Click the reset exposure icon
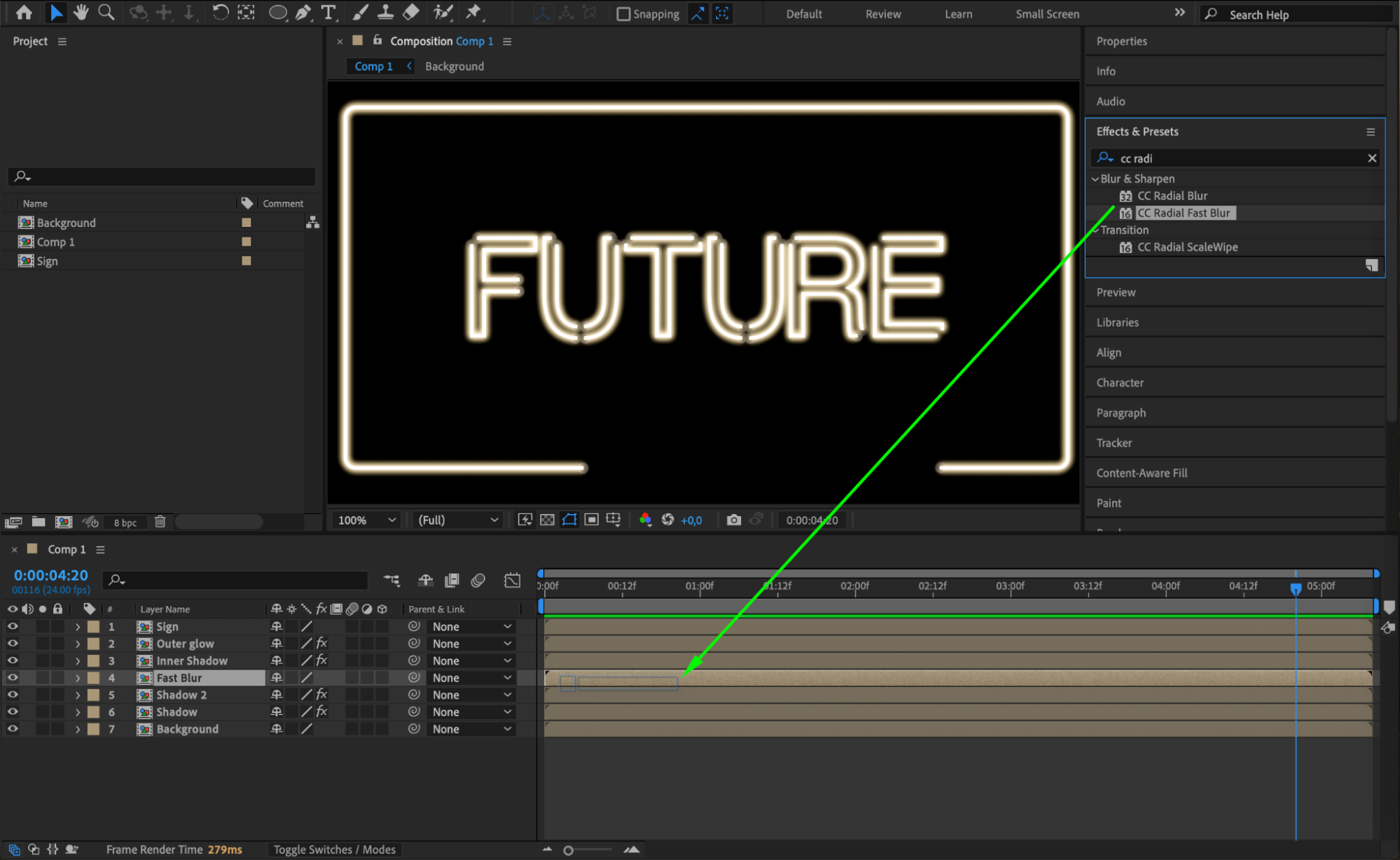The image size is (1400, 860). tap(667, 520)
